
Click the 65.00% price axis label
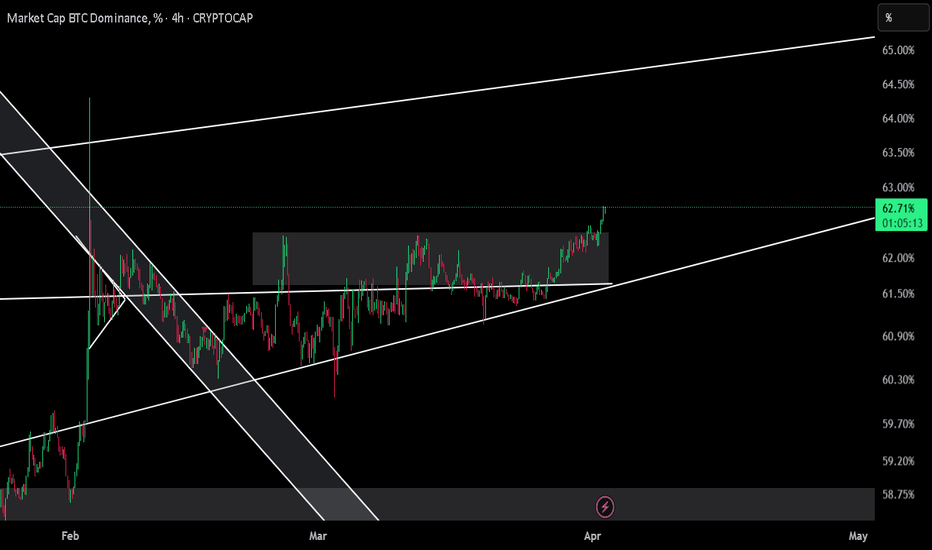click(898, 51)
